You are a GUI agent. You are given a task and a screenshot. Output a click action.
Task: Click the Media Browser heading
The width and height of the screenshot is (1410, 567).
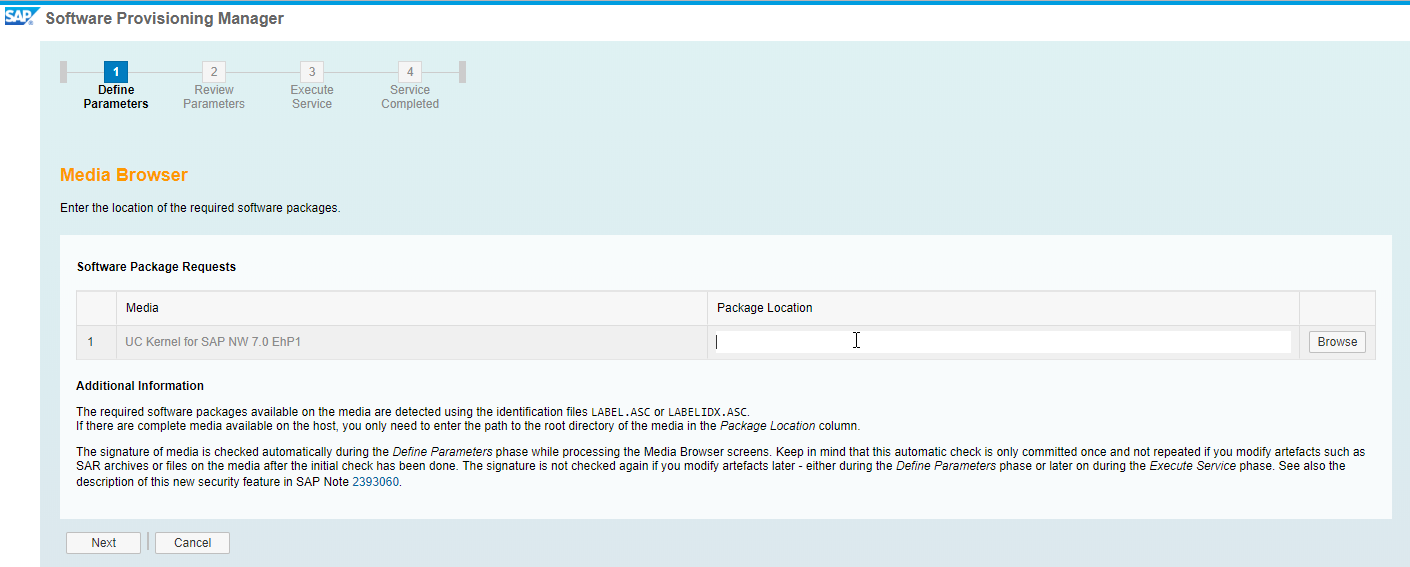(x=124, y=175)
